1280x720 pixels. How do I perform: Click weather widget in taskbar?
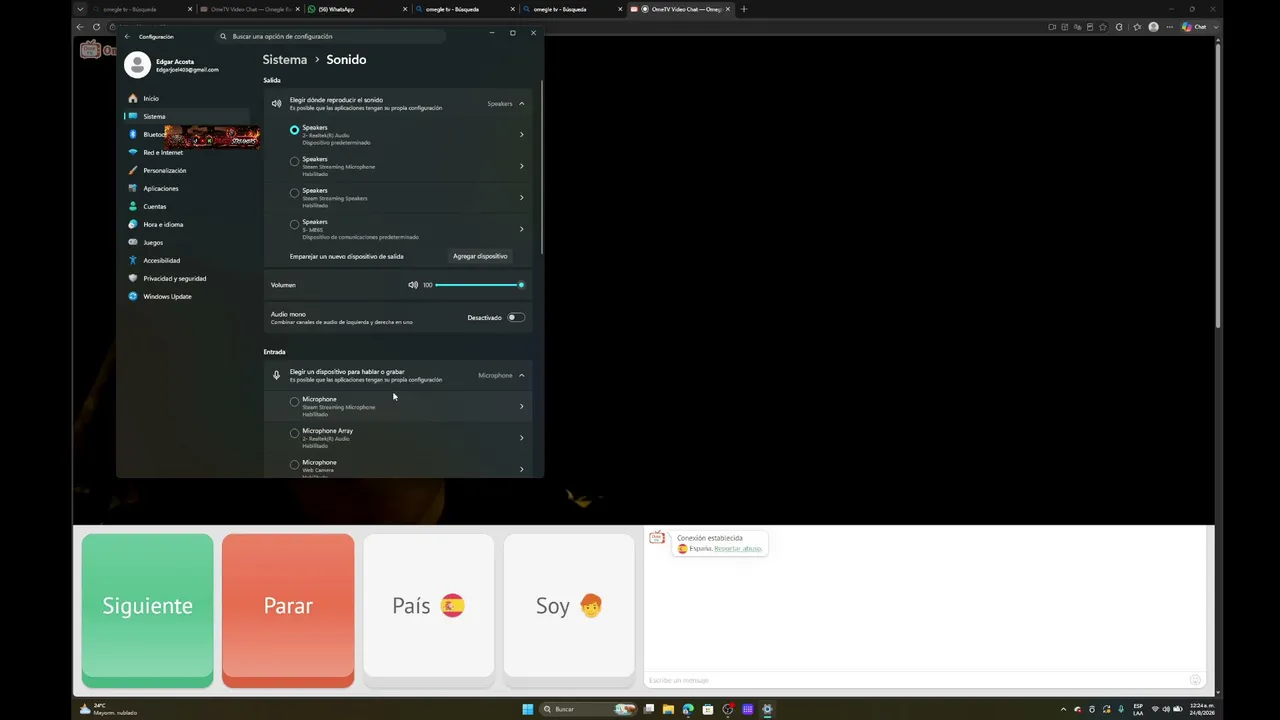pos(108,709)
